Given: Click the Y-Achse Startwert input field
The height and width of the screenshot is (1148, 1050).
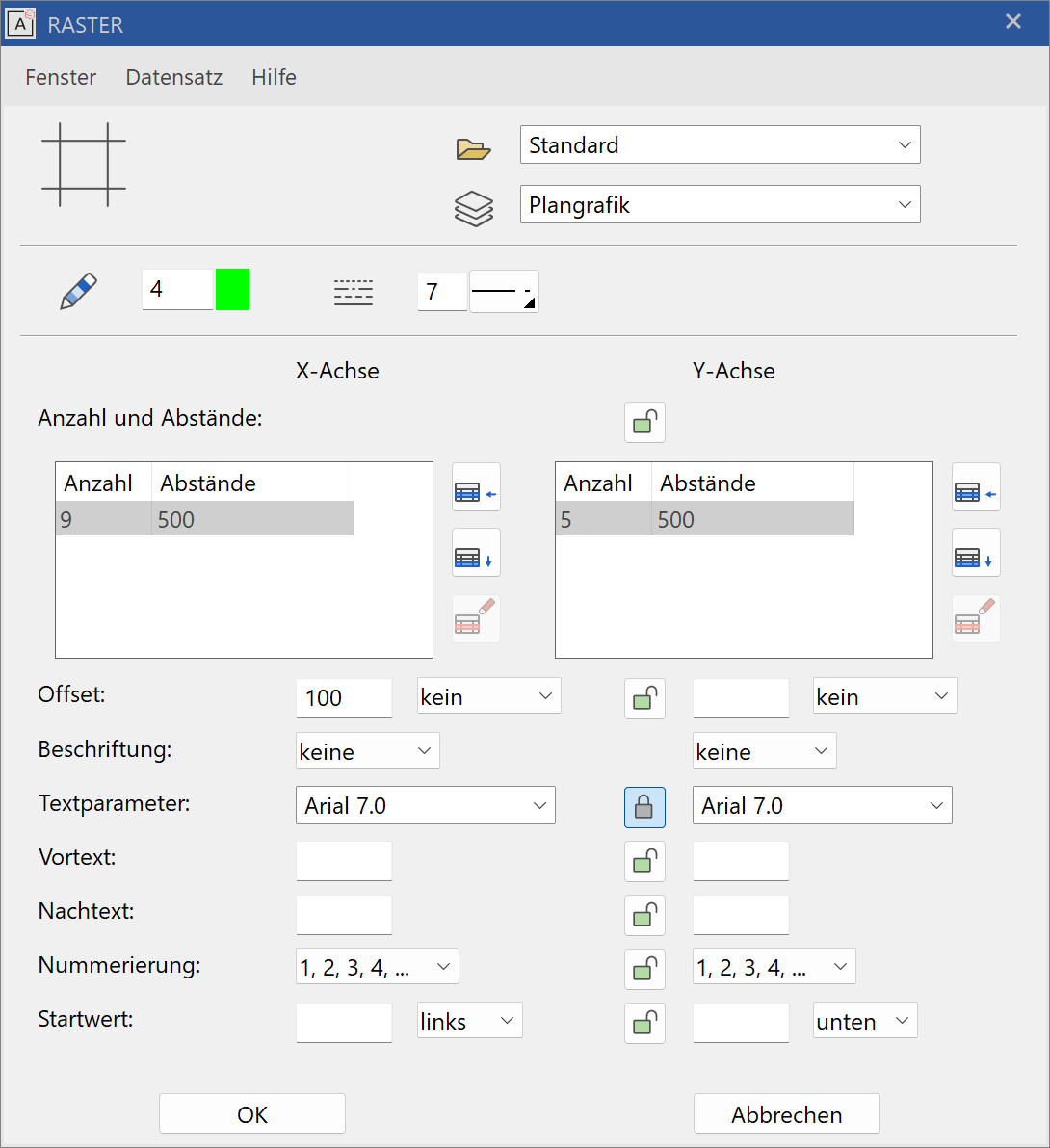Looking at the screenshot, I should pos(741,1023).
